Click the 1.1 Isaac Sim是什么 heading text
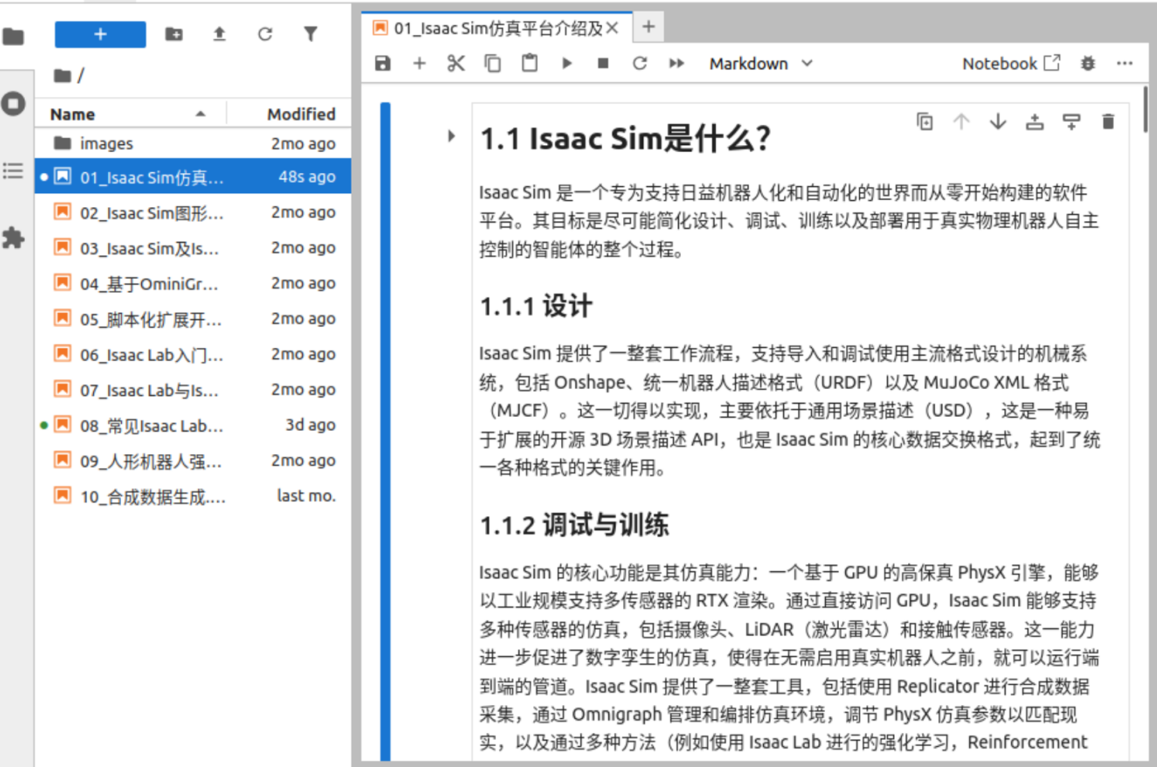 point(625,139)
